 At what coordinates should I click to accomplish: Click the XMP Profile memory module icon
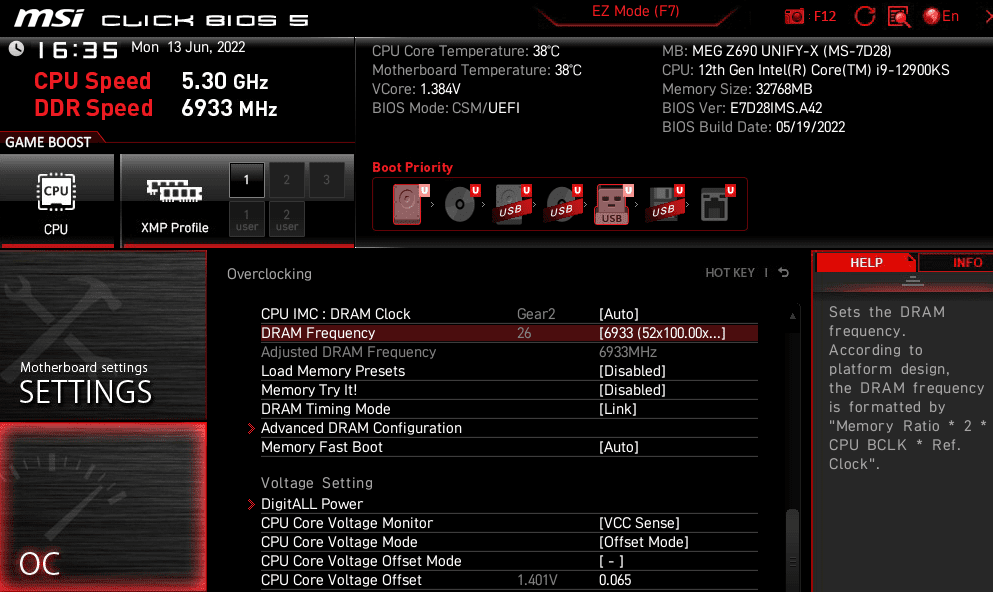[174, 191]
